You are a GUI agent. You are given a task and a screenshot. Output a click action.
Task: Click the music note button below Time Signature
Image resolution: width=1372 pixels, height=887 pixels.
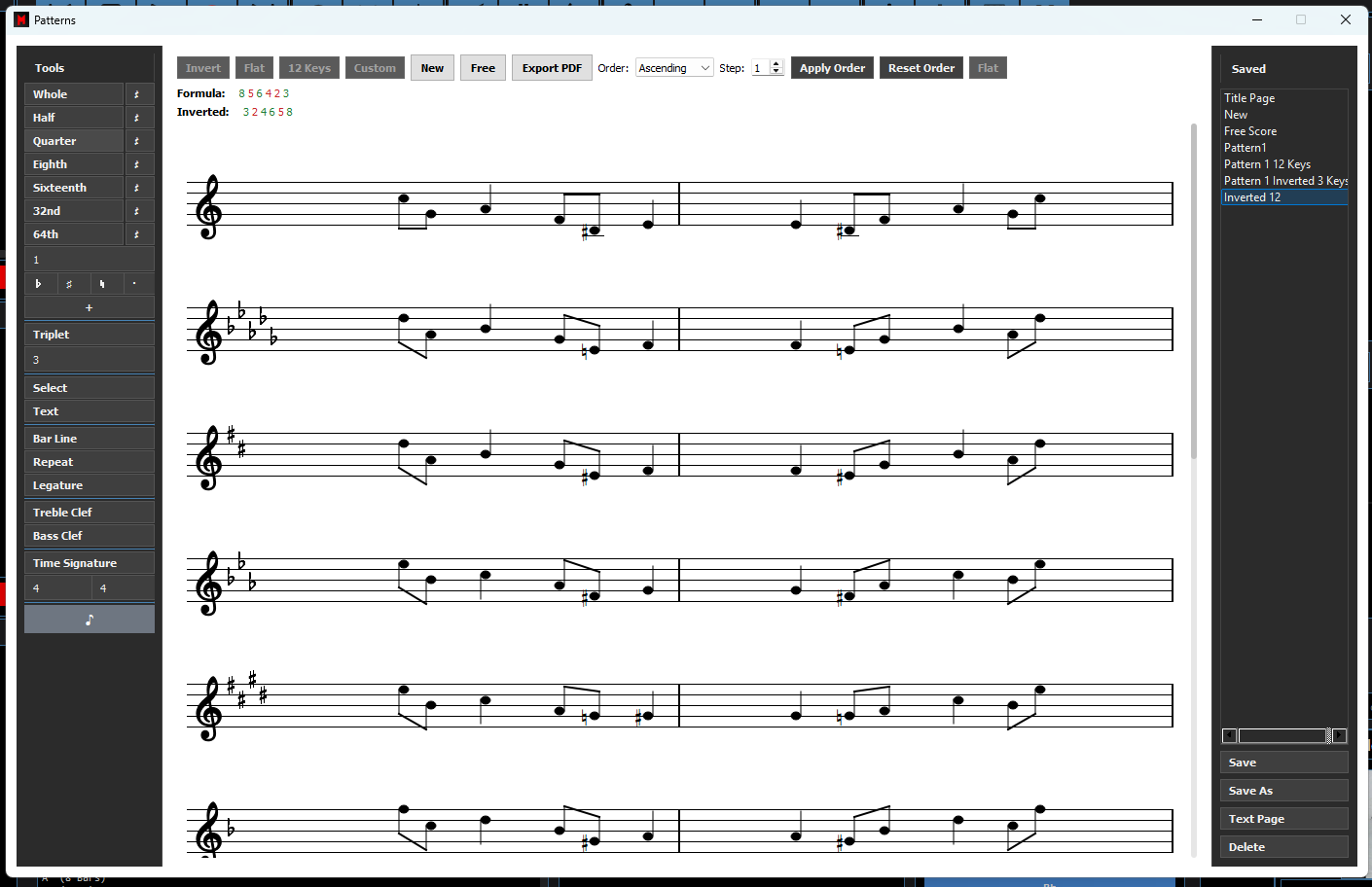(90, 620)
